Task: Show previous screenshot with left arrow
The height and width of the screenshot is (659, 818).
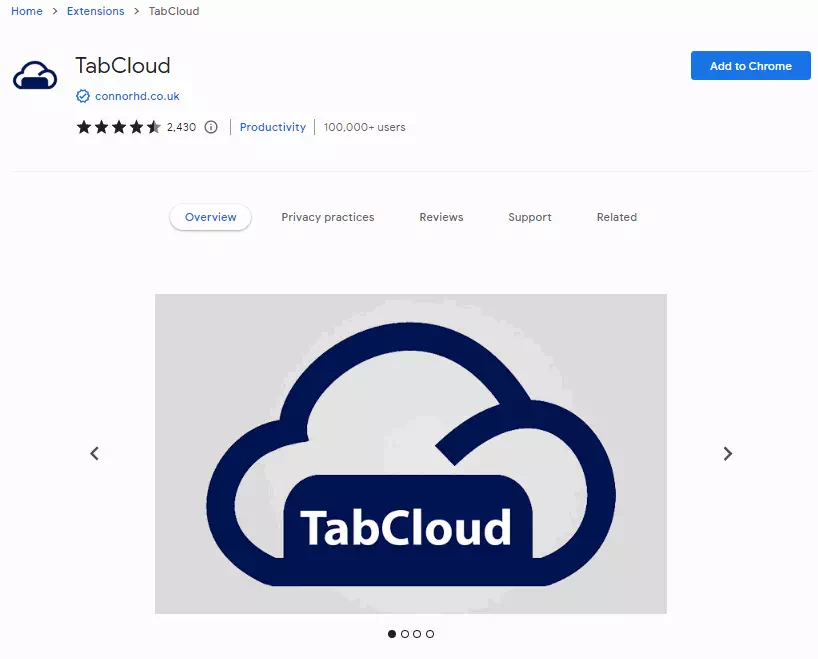Action: click(94, 453)
